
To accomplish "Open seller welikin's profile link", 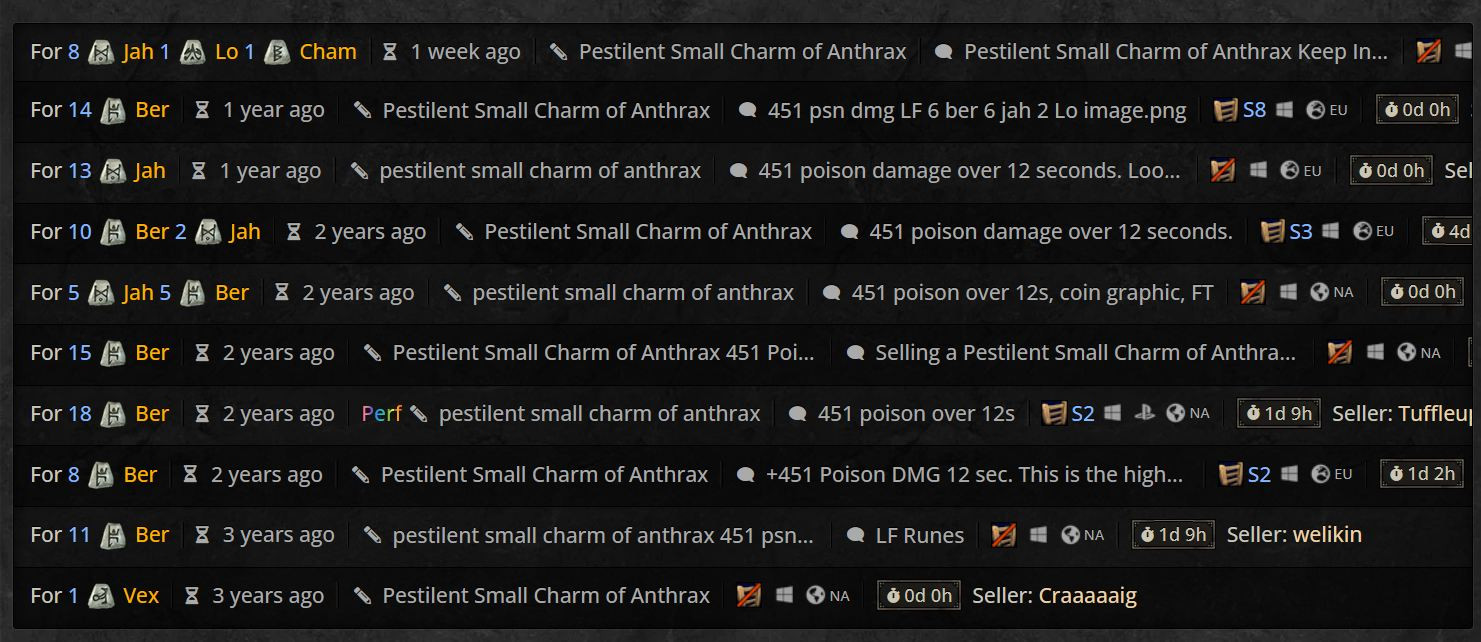I will (x=1326, y=535).
